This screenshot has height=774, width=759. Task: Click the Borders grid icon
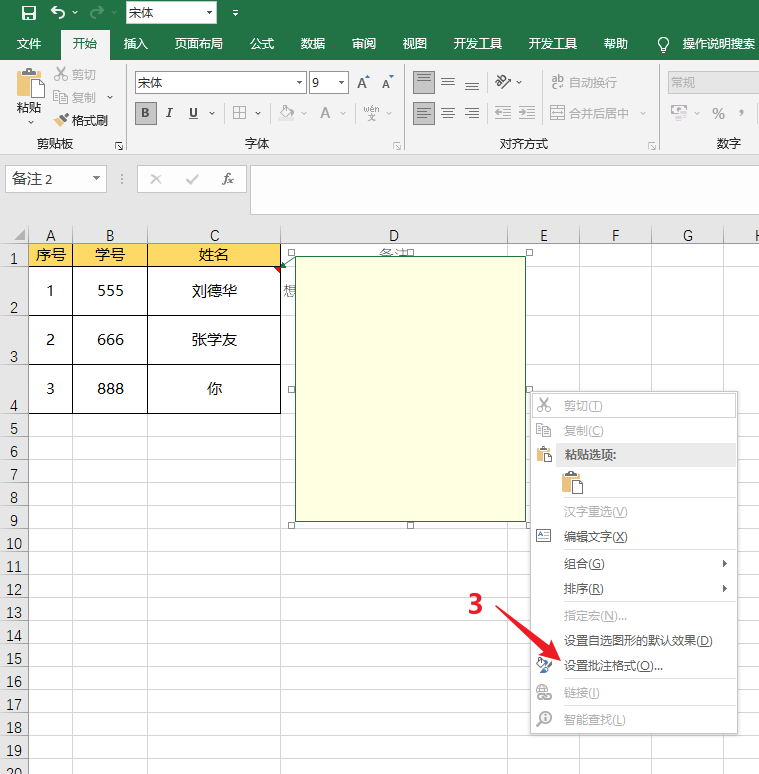[x=239, y=113]
